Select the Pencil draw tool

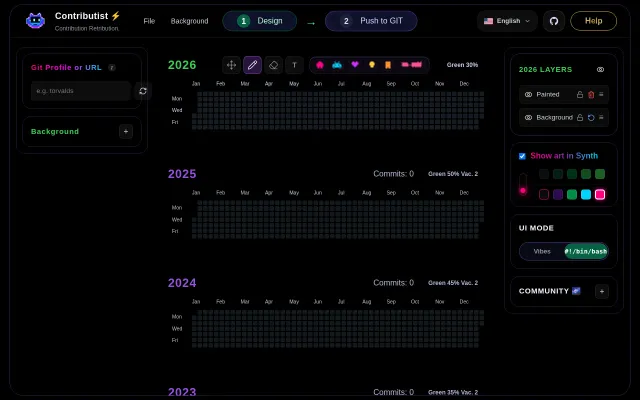[252, 65]
